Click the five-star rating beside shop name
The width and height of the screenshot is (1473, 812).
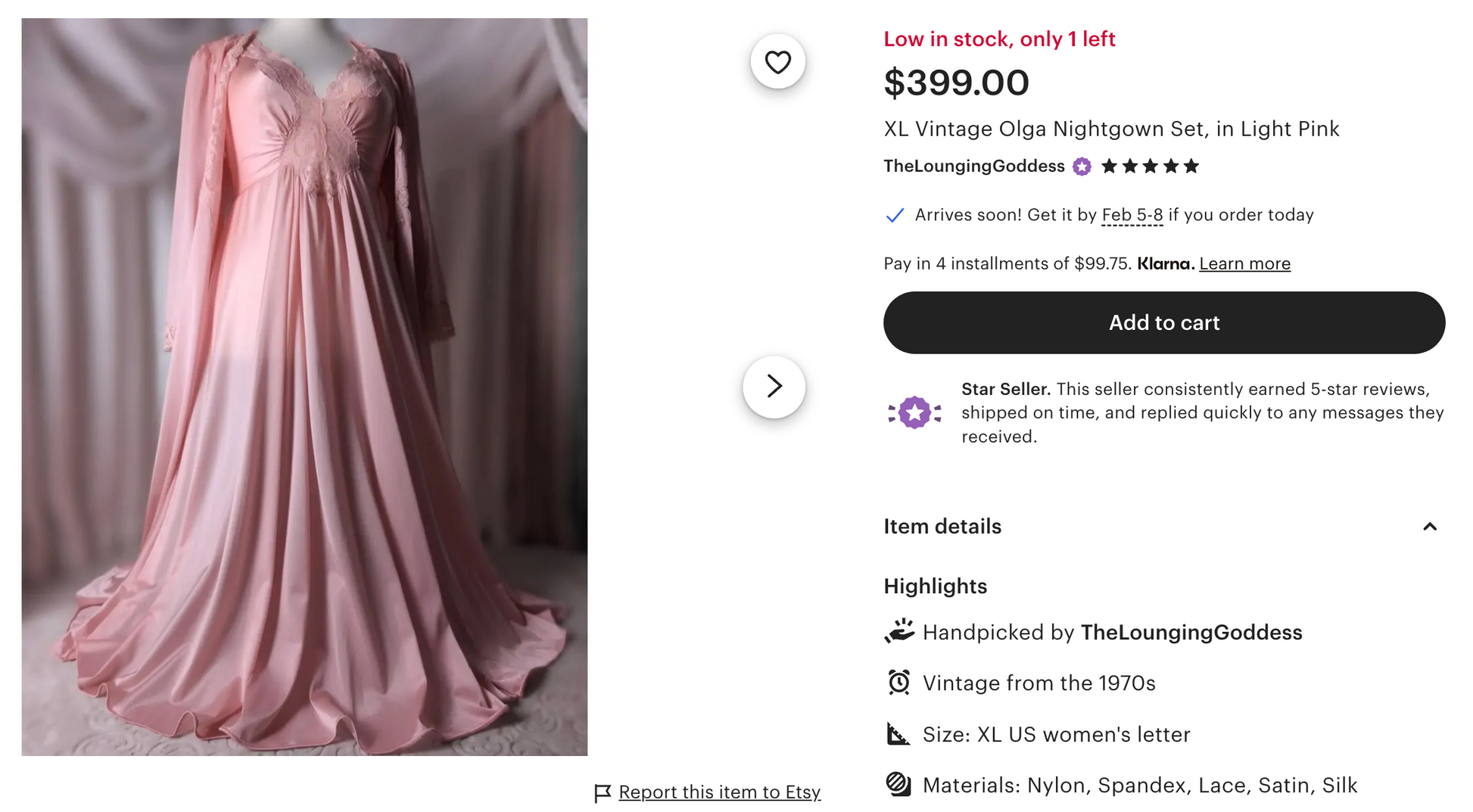(1150, 166)
